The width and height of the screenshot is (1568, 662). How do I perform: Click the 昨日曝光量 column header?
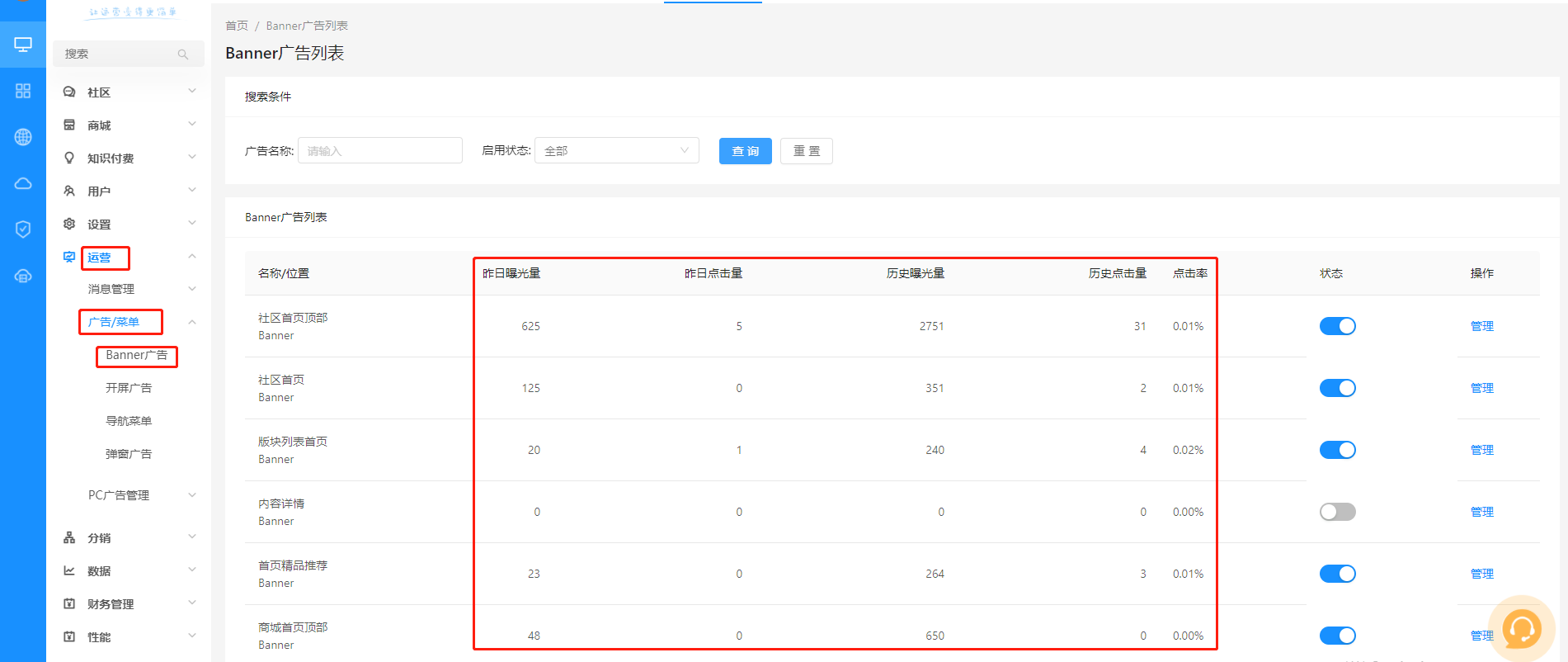[511, 273]
